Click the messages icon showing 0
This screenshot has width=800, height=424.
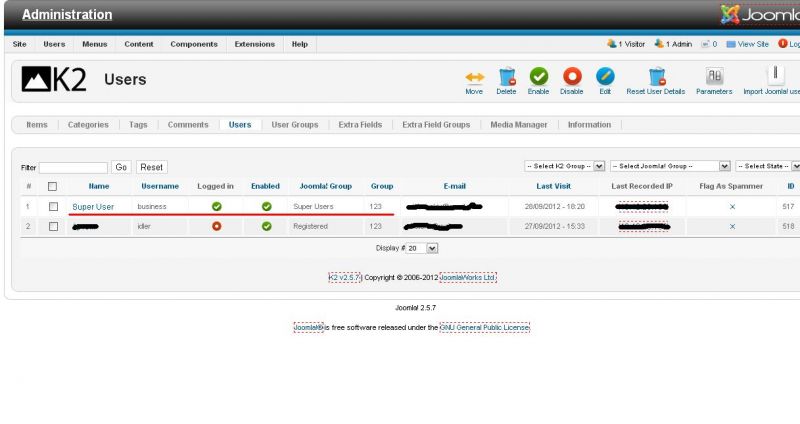(705, 44)
